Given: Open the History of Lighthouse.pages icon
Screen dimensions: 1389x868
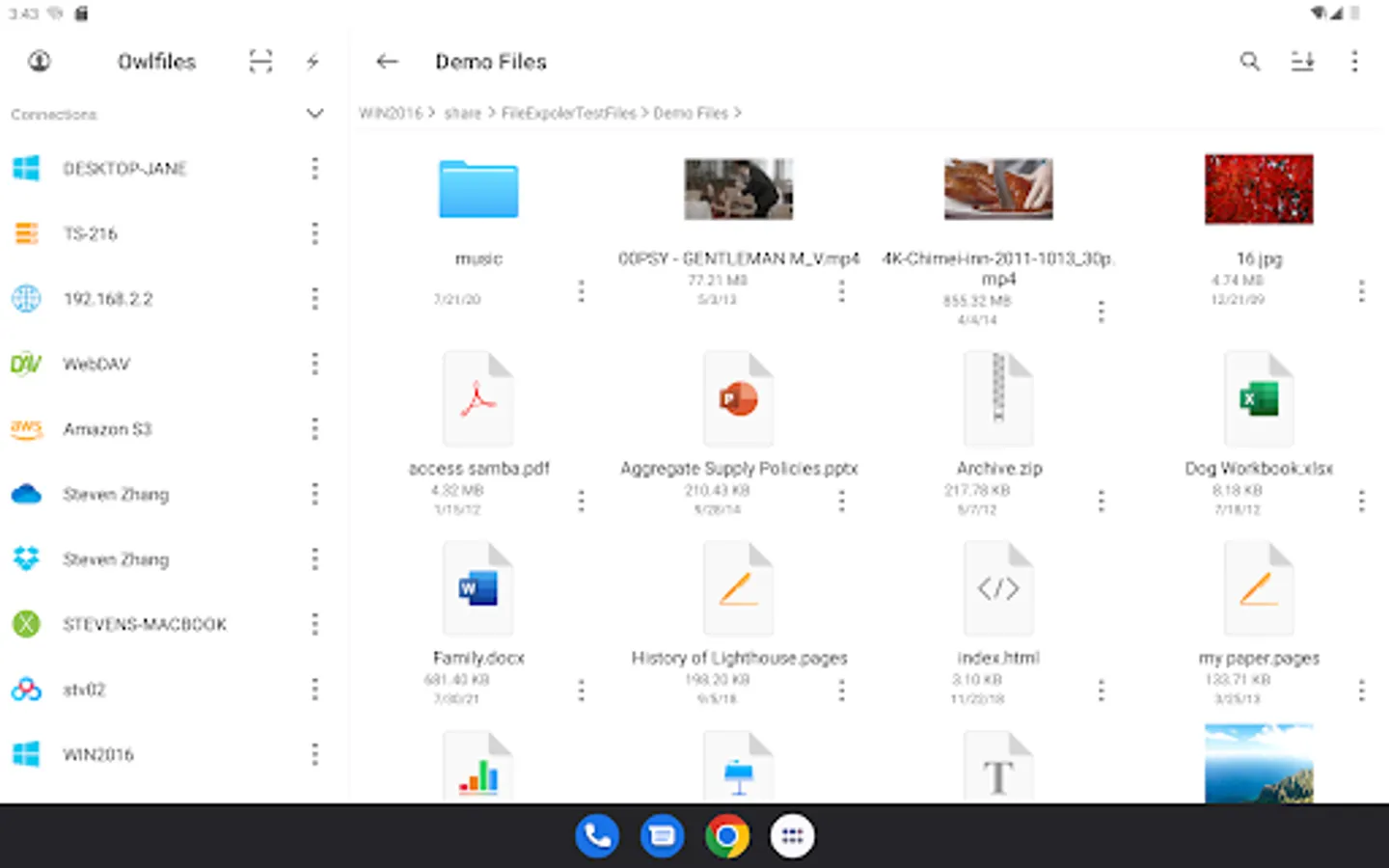Looking at the screenshot, I should click(x=739, y=588).
